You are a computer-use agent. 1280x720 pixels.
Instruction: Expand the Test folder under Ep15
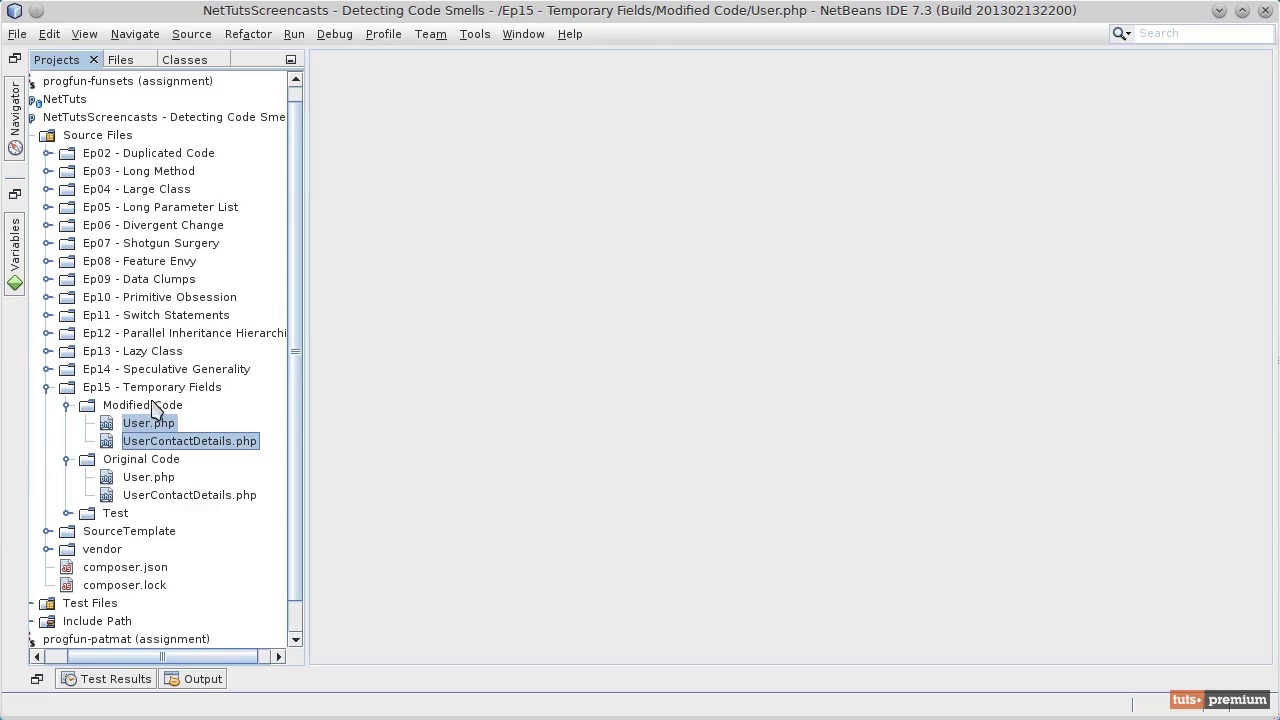[x=67, y=513]
